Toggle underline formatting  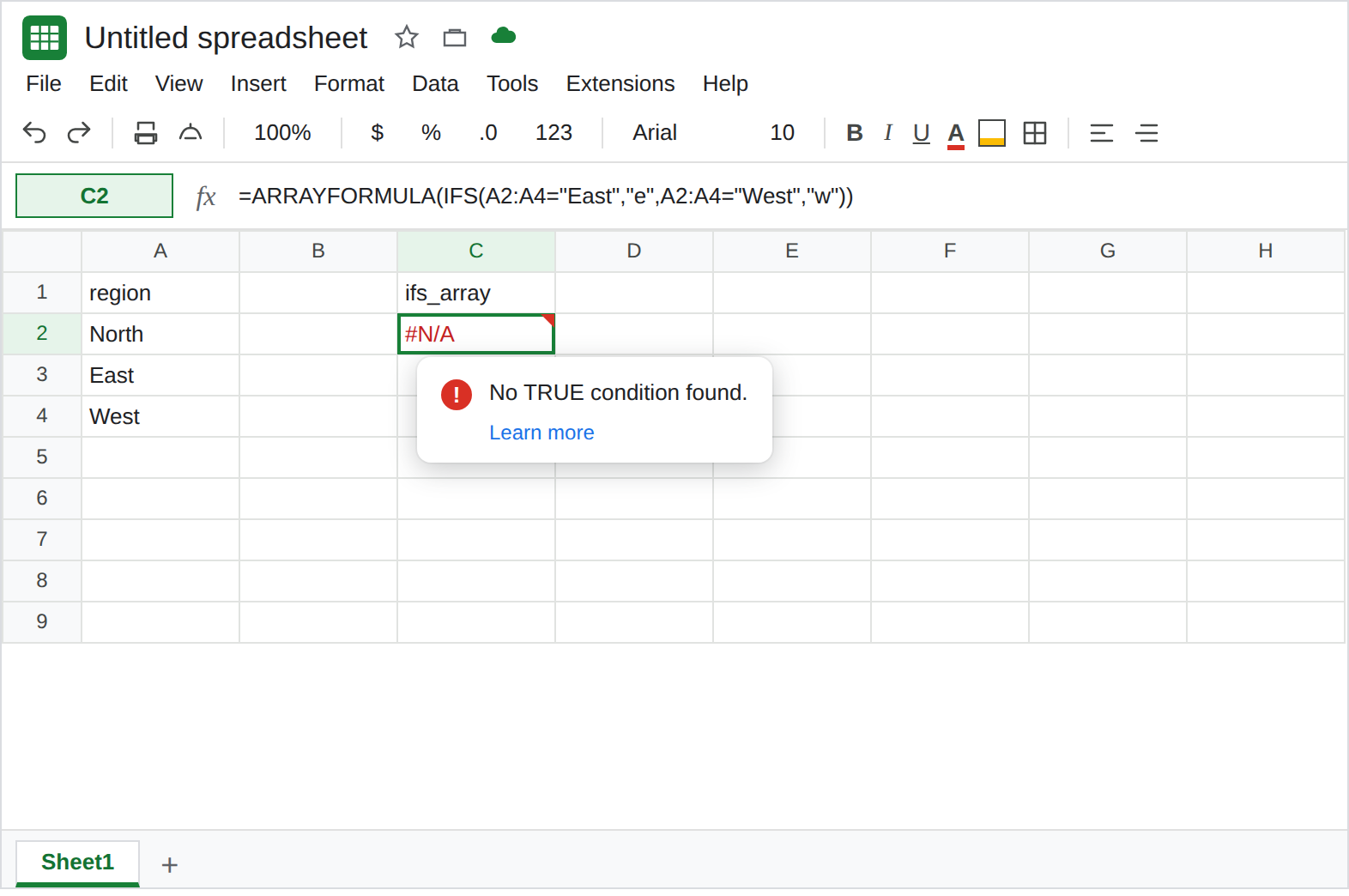pyautogui.click(x=922, y=134)
